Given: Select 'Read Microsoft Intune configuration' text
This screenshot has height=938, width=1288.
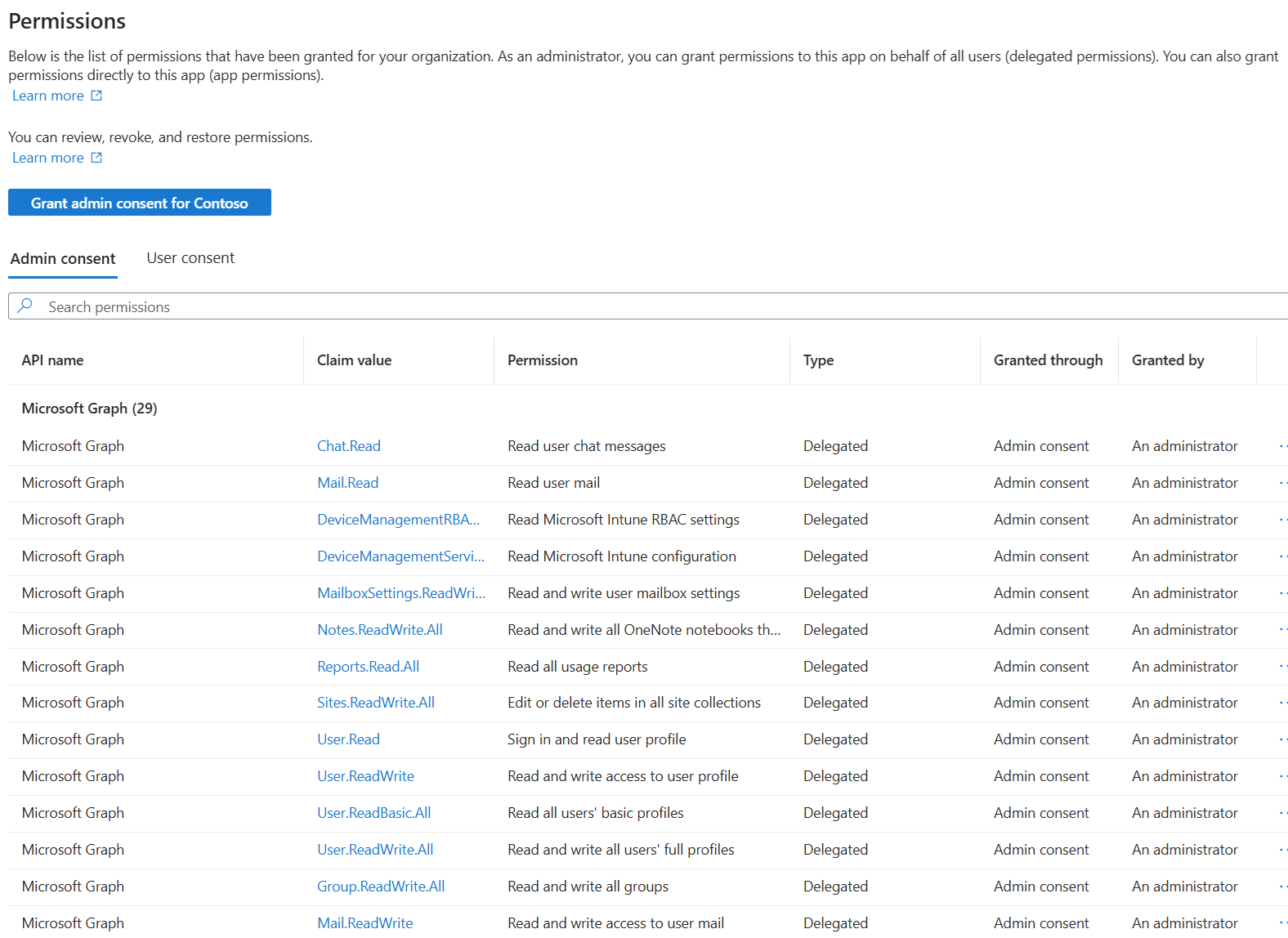Looking at the screenshot, I should pos(622,556).
